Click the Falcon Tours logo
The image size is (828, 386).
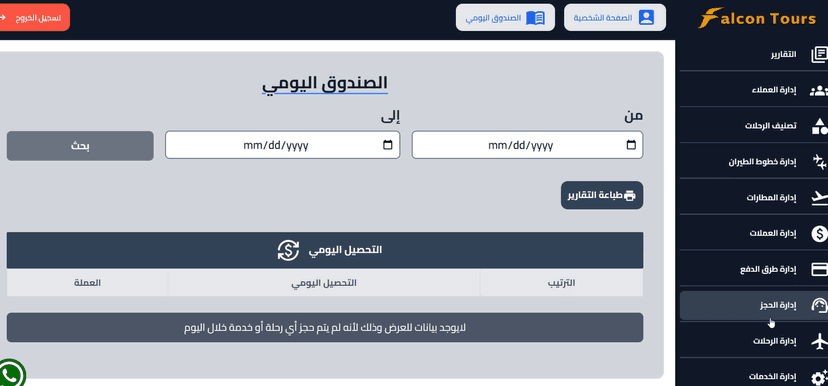(757, 18)
